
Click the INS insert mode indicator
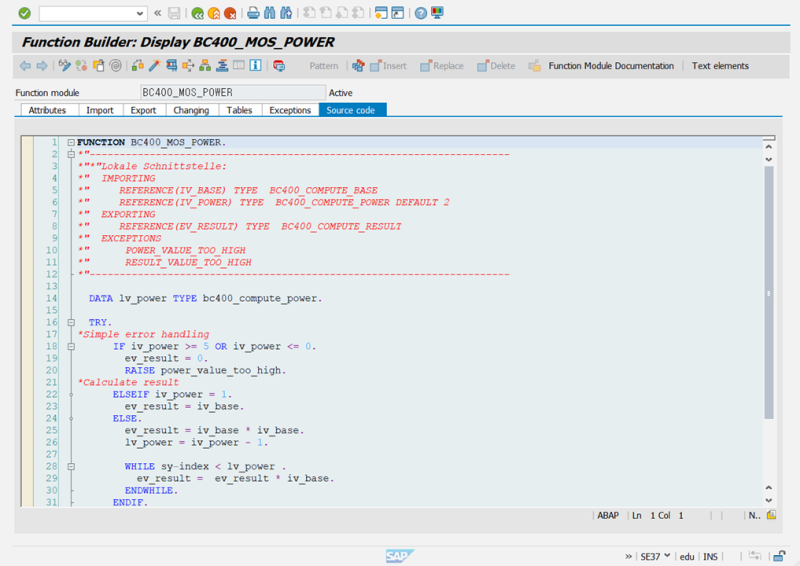click(710, 557)
